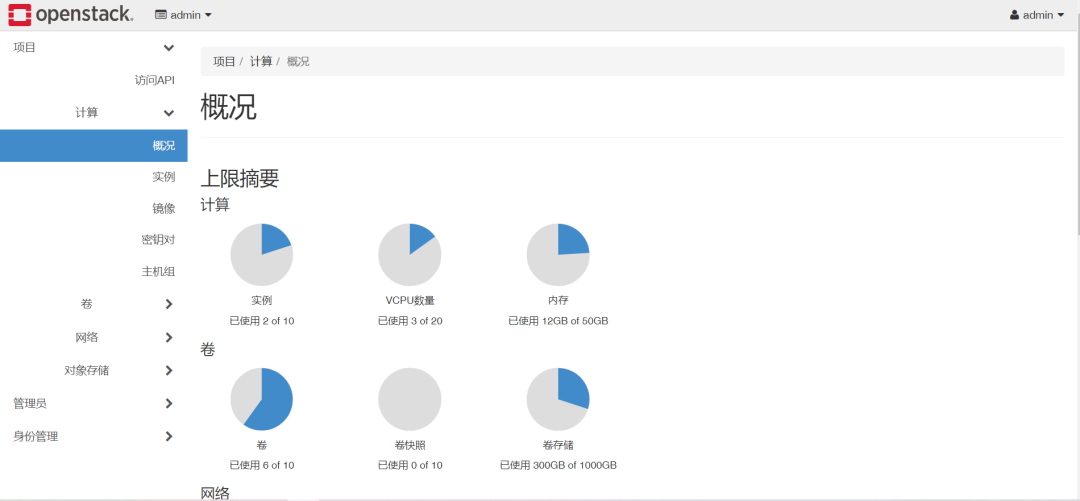Click the 卷存储 usage pie chart

click(x=558, y=399)
